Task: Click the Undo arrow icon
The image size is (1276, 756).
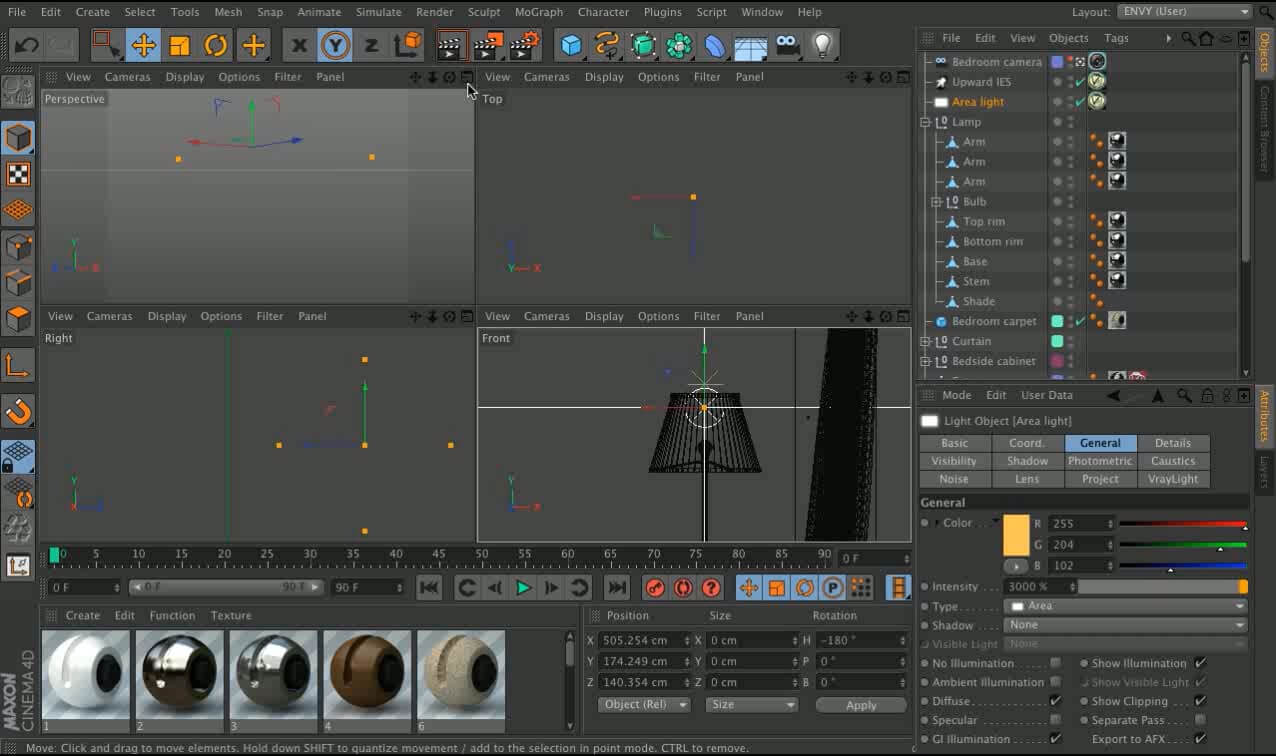Action: [x=27, y=45]
